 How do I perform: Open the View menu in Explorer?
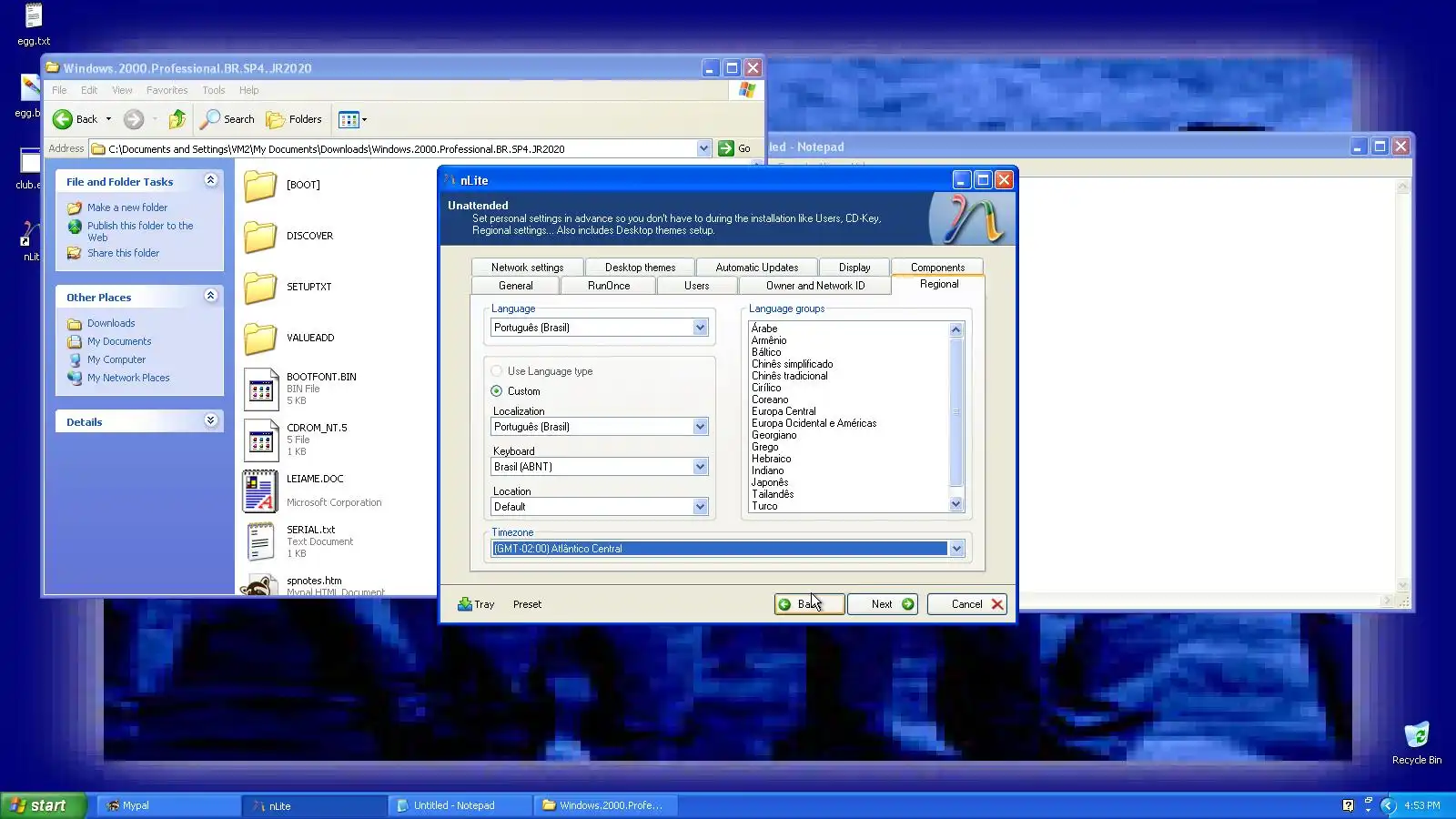pyautogui.click(x=122, y=90)
